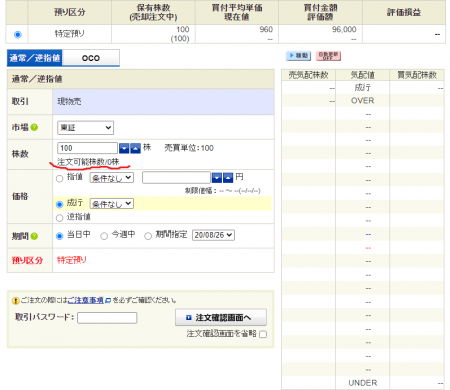
Task: Click the 成行 cell in the quote board
Action: pos(362,88)
